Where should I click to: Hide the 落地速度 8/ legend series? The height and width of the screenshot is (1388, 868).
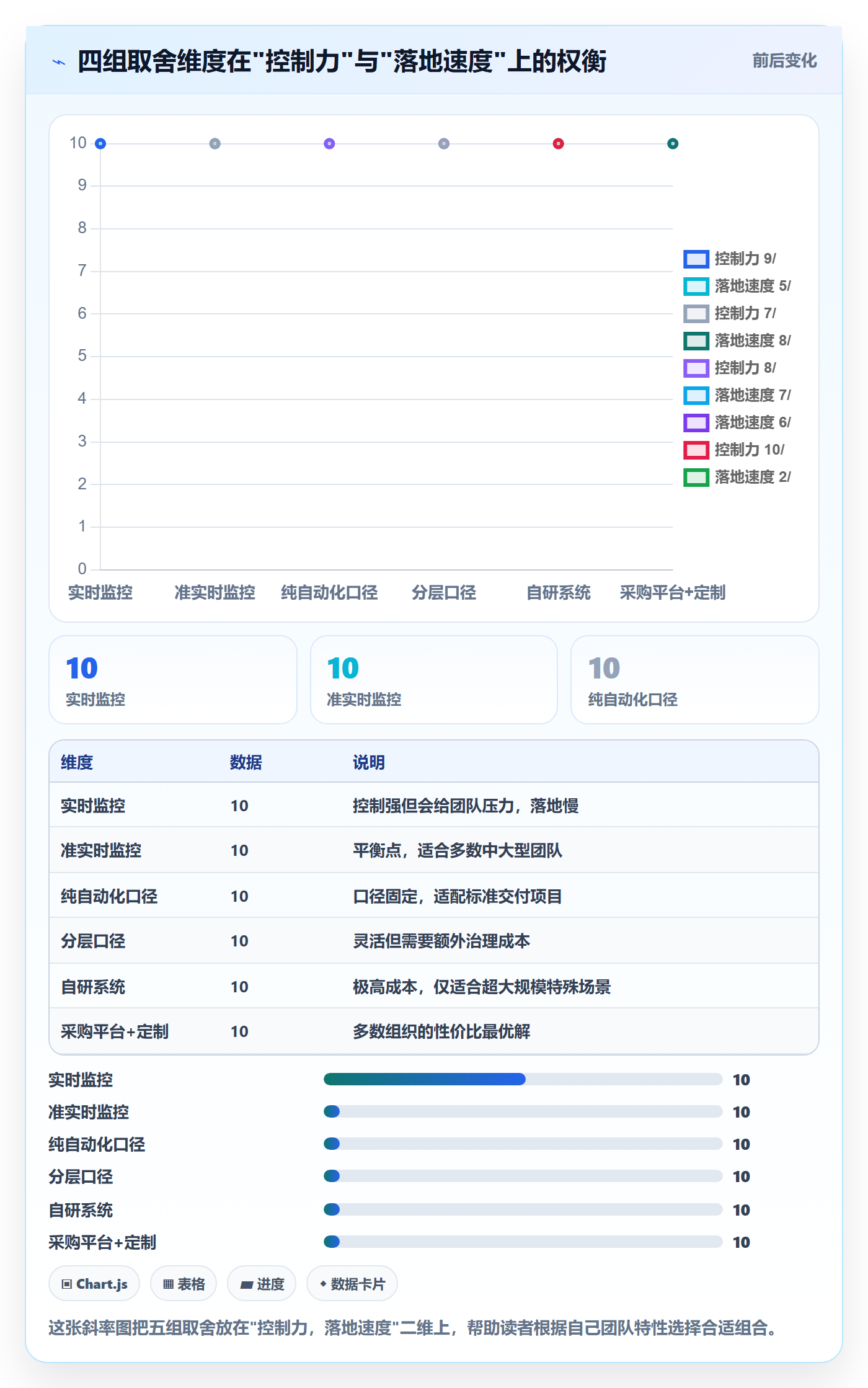point(737,340)
